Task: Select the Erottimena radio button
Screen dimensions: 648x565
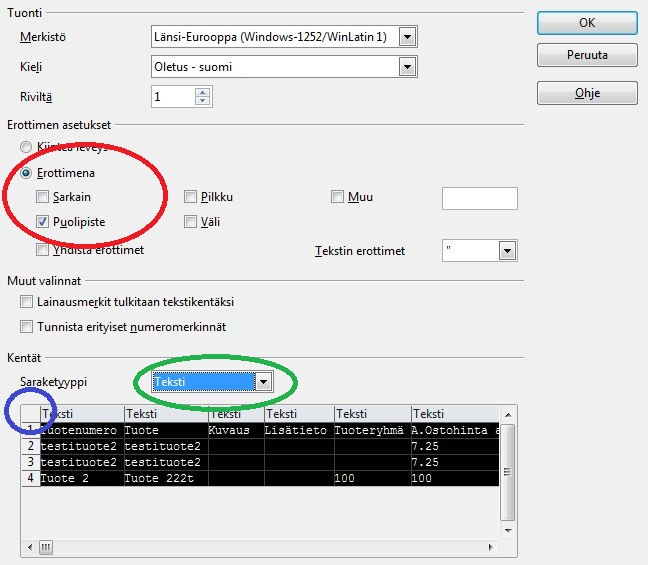Action: click(27, 172)
